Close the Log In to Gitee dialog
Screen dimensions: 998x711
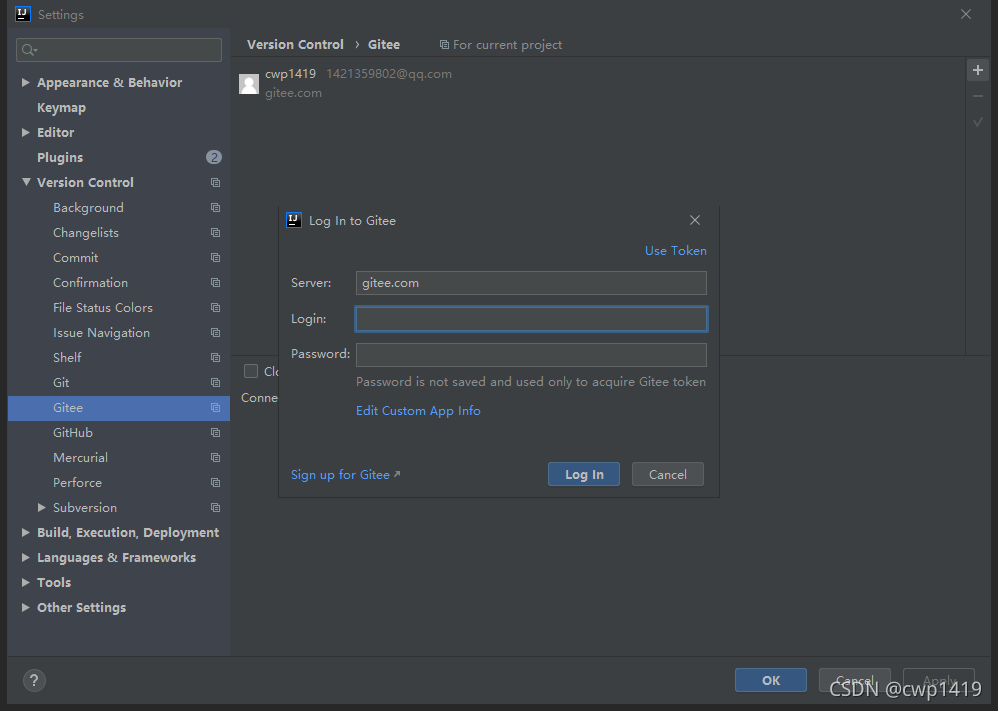(x=695, y=220)
